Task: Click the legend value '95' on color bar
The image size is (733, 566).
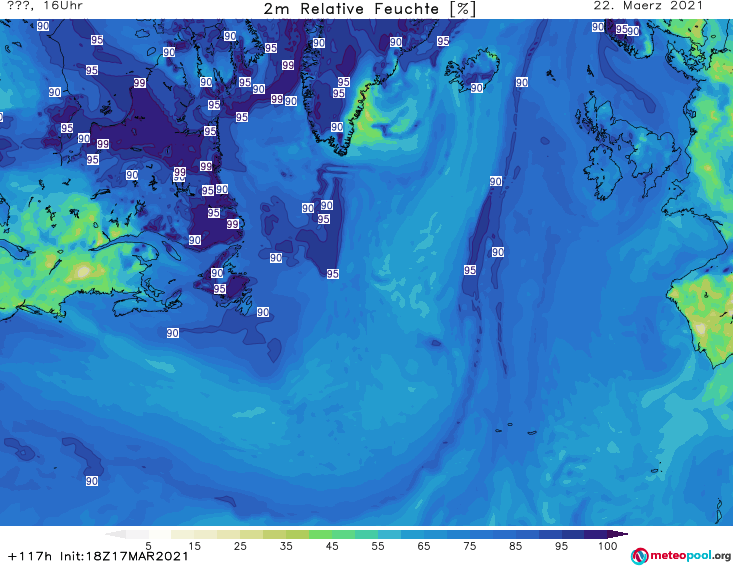Action: pos(561,546)
